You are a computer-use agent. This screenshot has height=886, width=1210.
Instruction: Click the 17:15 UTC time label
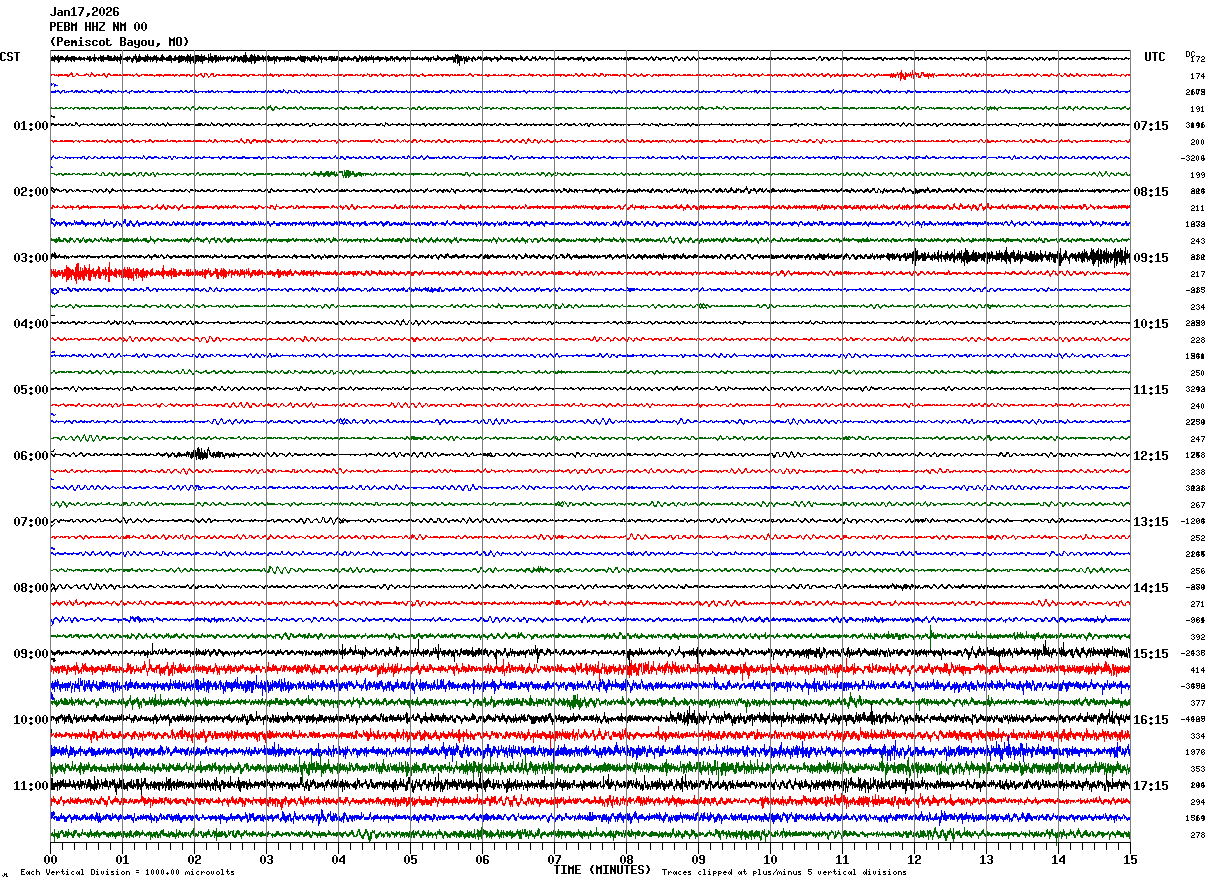click(x=1151, y=786)
